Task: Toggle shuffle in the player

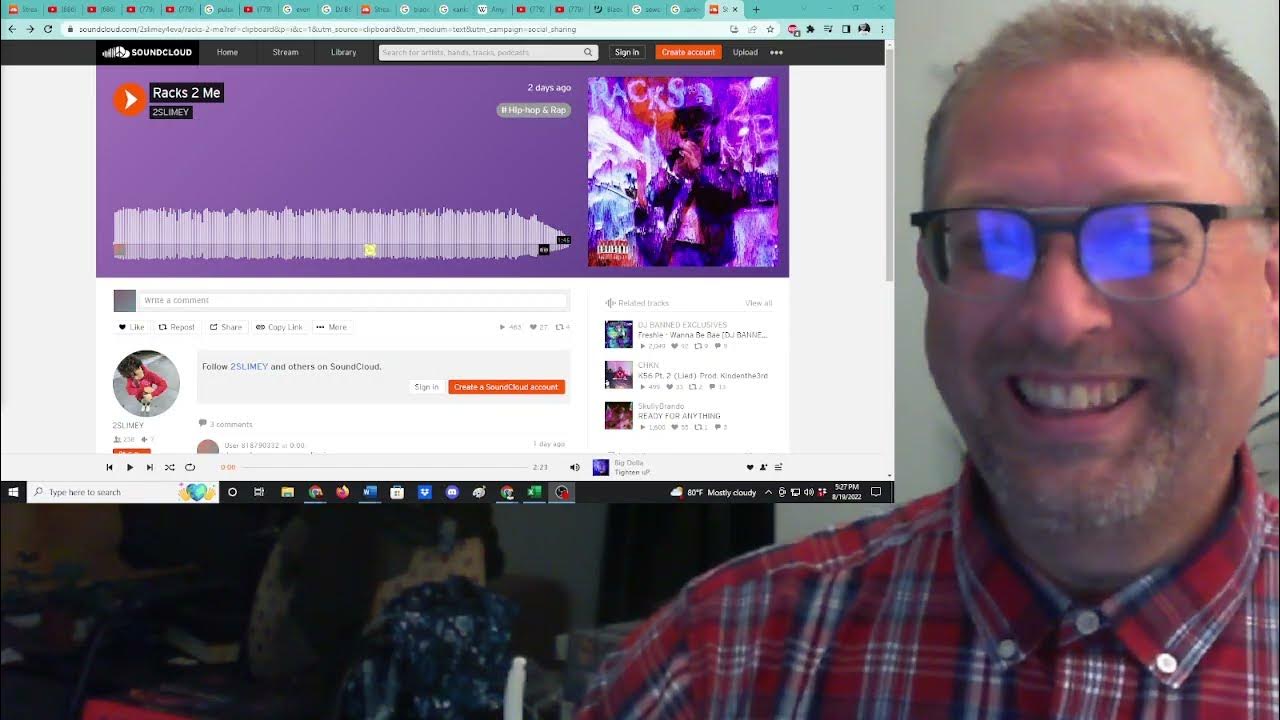Action: 169,467
